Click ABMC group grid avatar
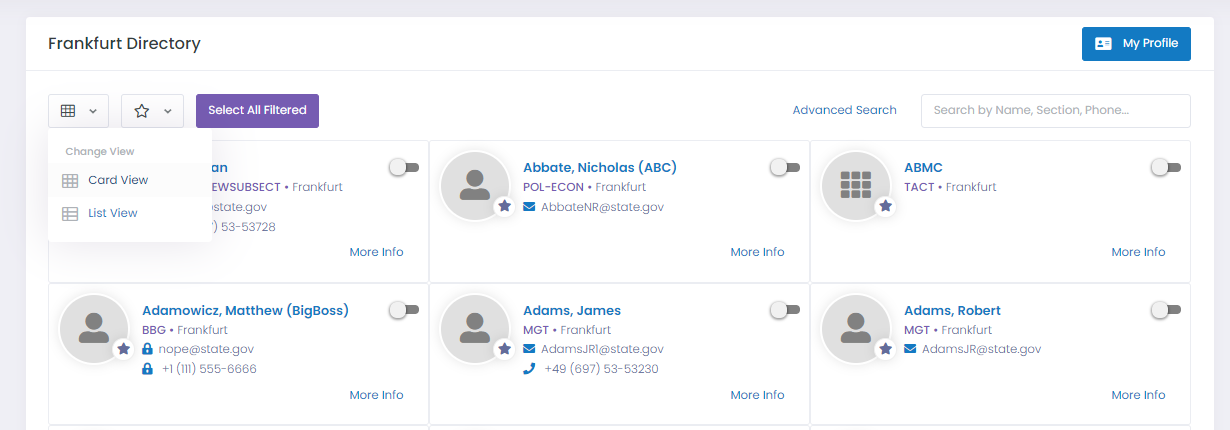 click(x=856, y=186)
